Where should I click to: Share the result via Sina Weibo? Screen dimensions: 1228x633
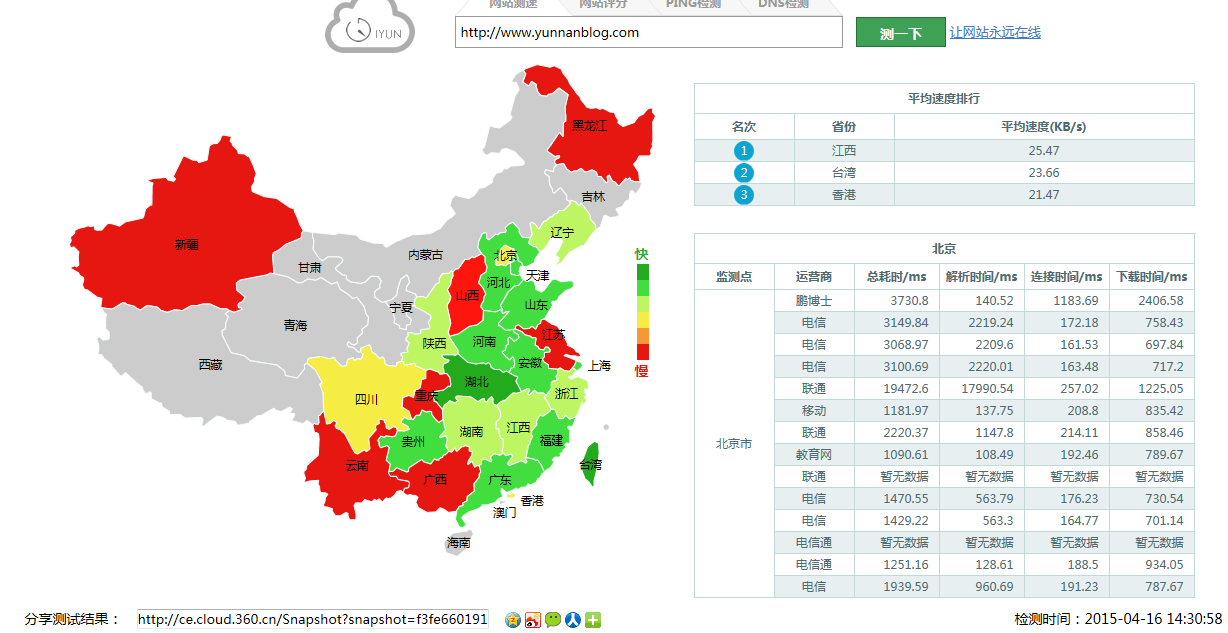pos(532,620)
